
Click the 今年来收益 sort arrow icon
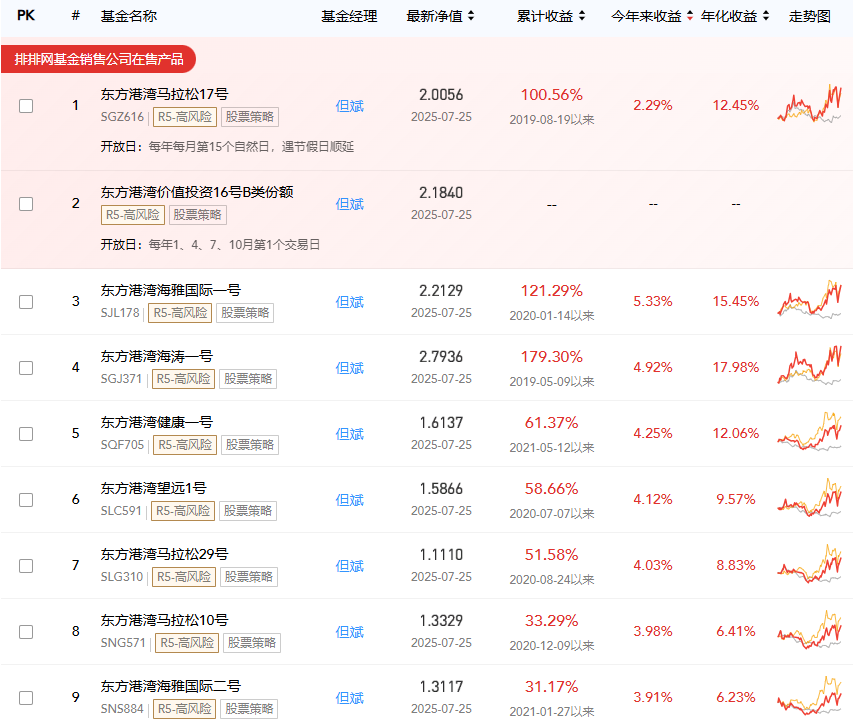pos(690,16)
